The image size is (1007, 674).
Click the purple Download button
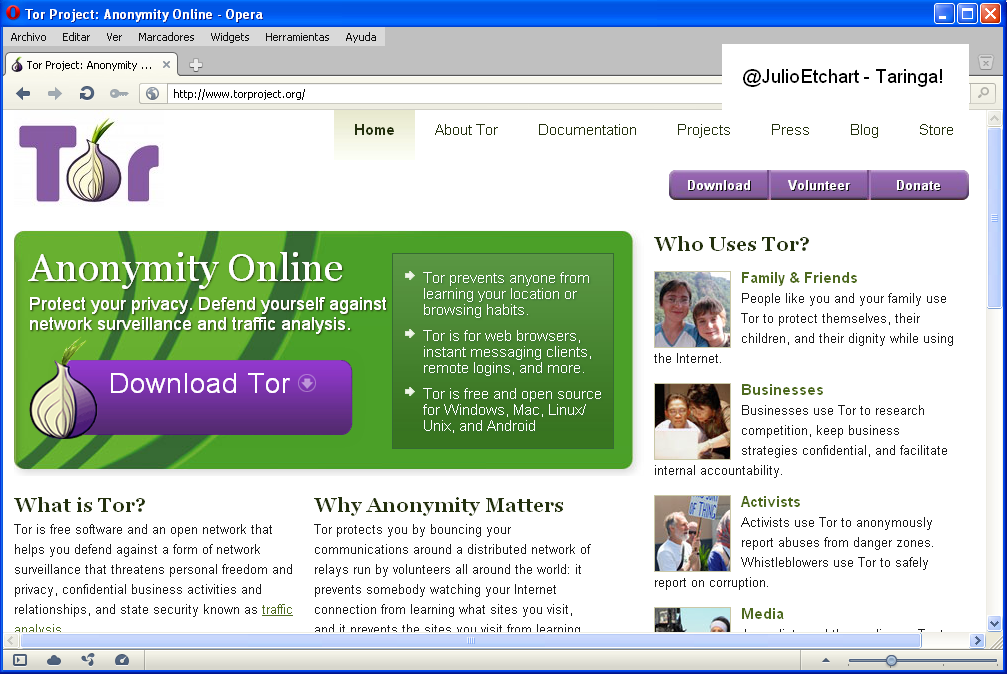click(x=719, y=185)
